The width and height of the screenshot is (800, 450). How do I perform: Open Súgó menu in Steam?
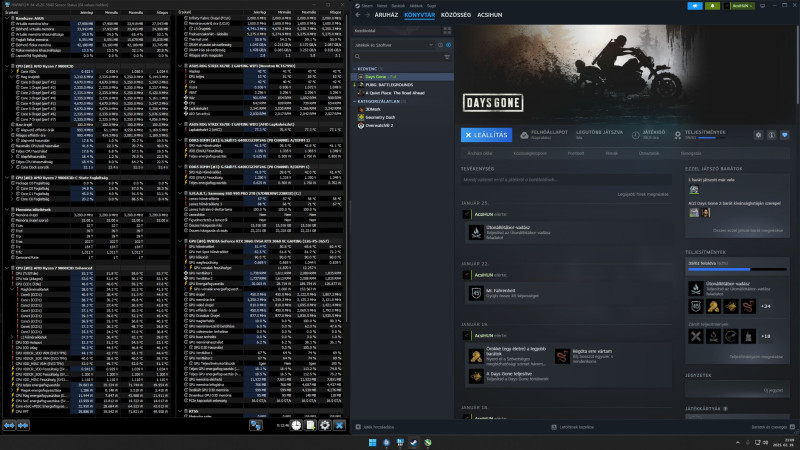coord(431,6)
